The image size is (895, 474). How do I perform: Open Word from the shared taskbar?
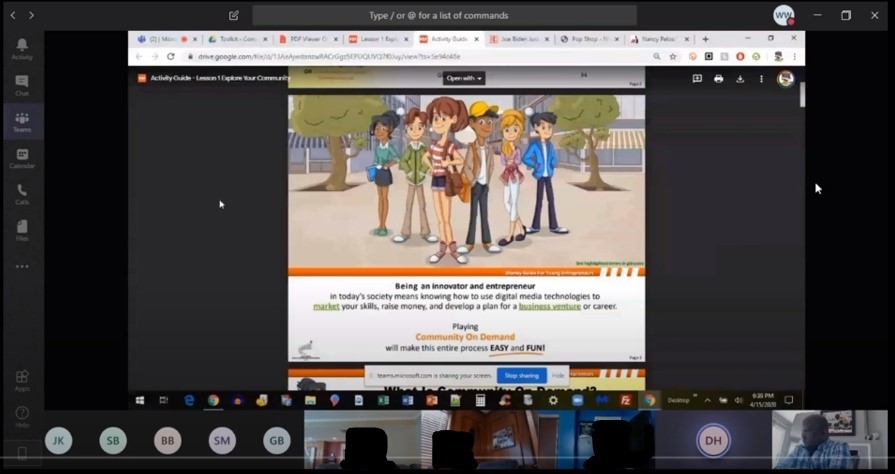click(408, 400)
